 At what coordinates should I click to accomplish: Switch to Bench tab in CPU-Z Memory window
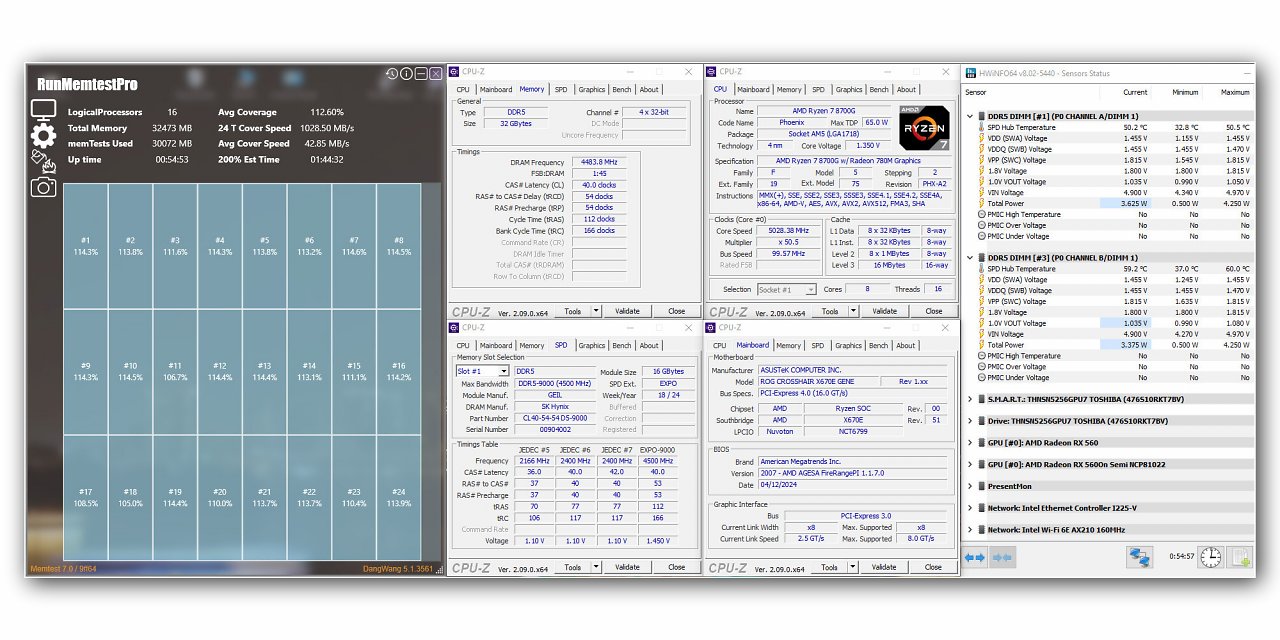621,89
